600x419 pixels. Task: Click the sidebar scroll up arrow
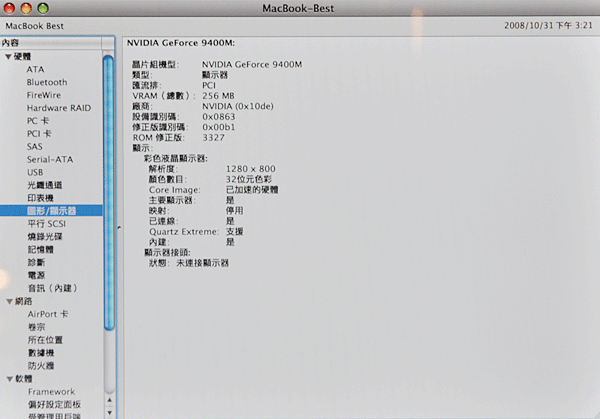109,400
